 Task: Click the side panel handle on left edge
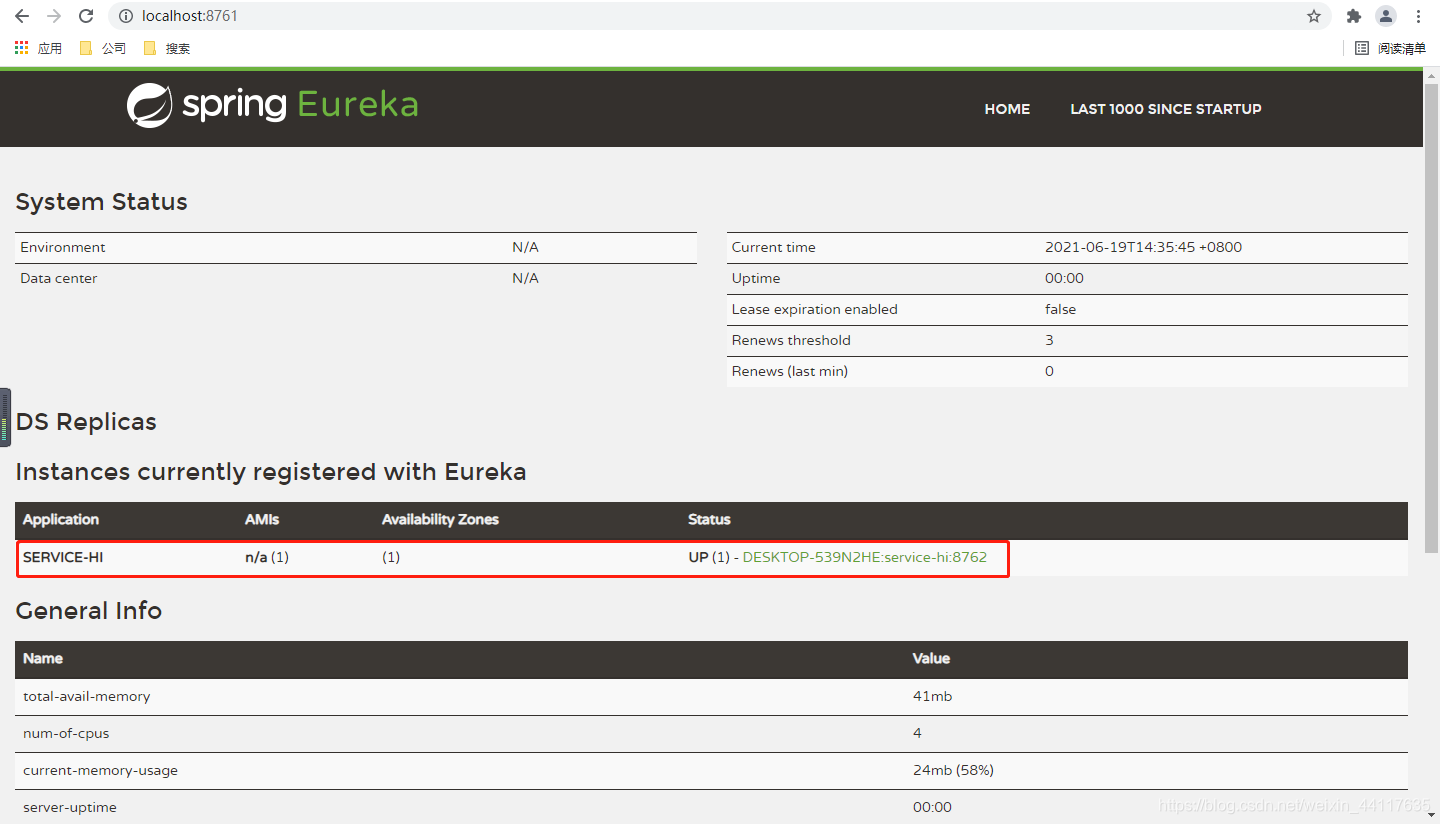[5, 417]
